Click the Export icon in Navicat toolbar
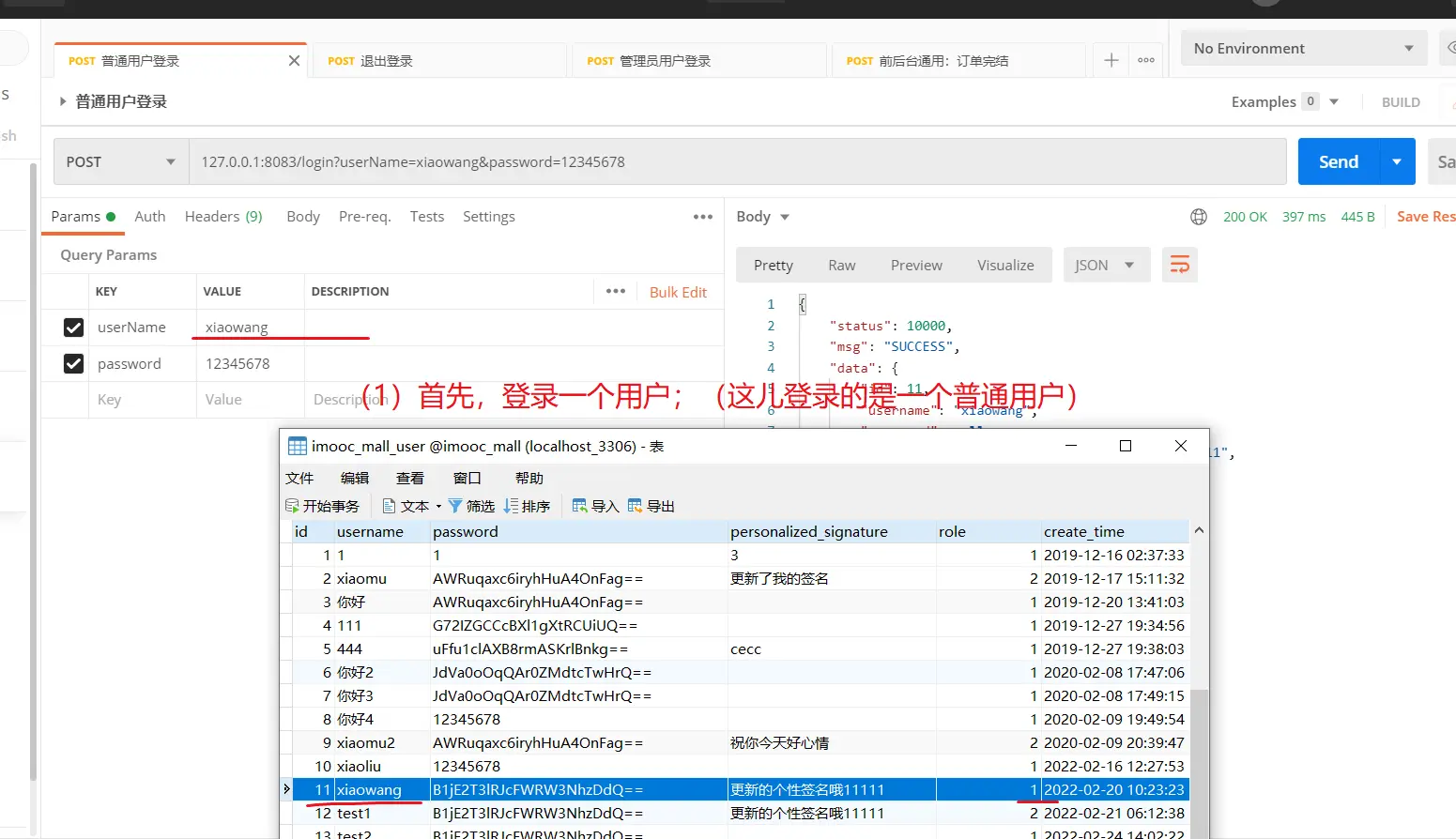This screenshot has width=1456, height=839. click(x=636, y=506)
